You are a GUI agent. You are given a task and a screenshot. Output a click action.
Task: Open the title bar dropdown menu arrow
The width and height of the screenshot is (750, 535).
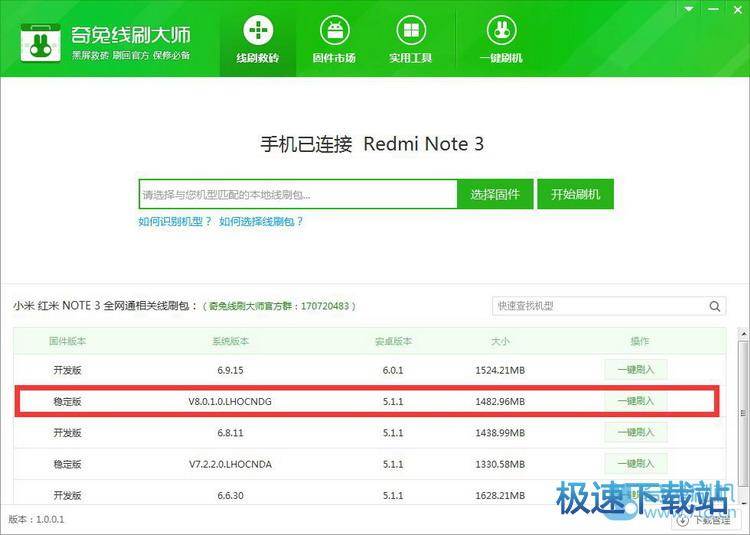[x=691, y=8]
